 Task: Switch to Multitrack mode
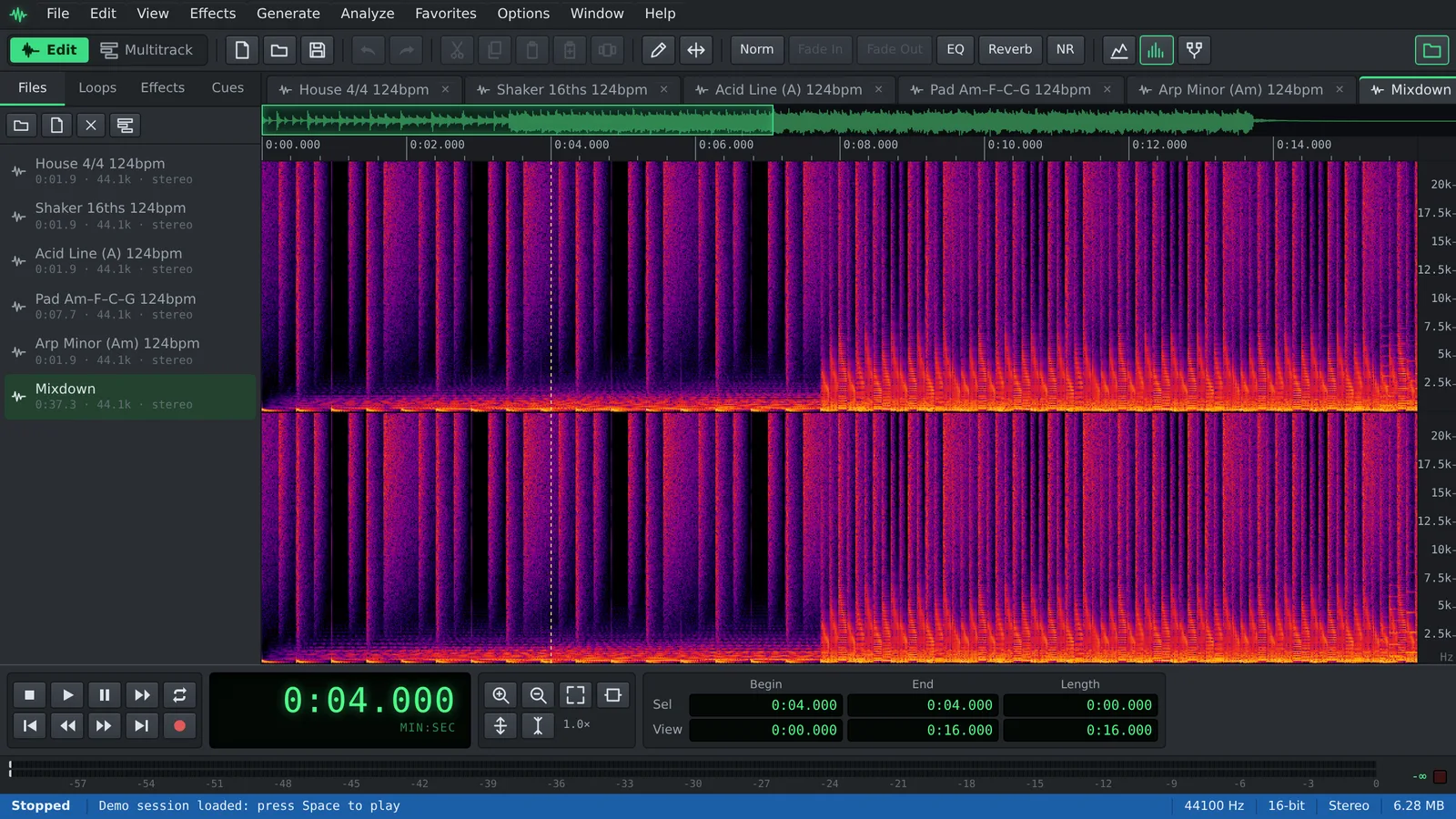pyautogui.click(x=147, y=50)
